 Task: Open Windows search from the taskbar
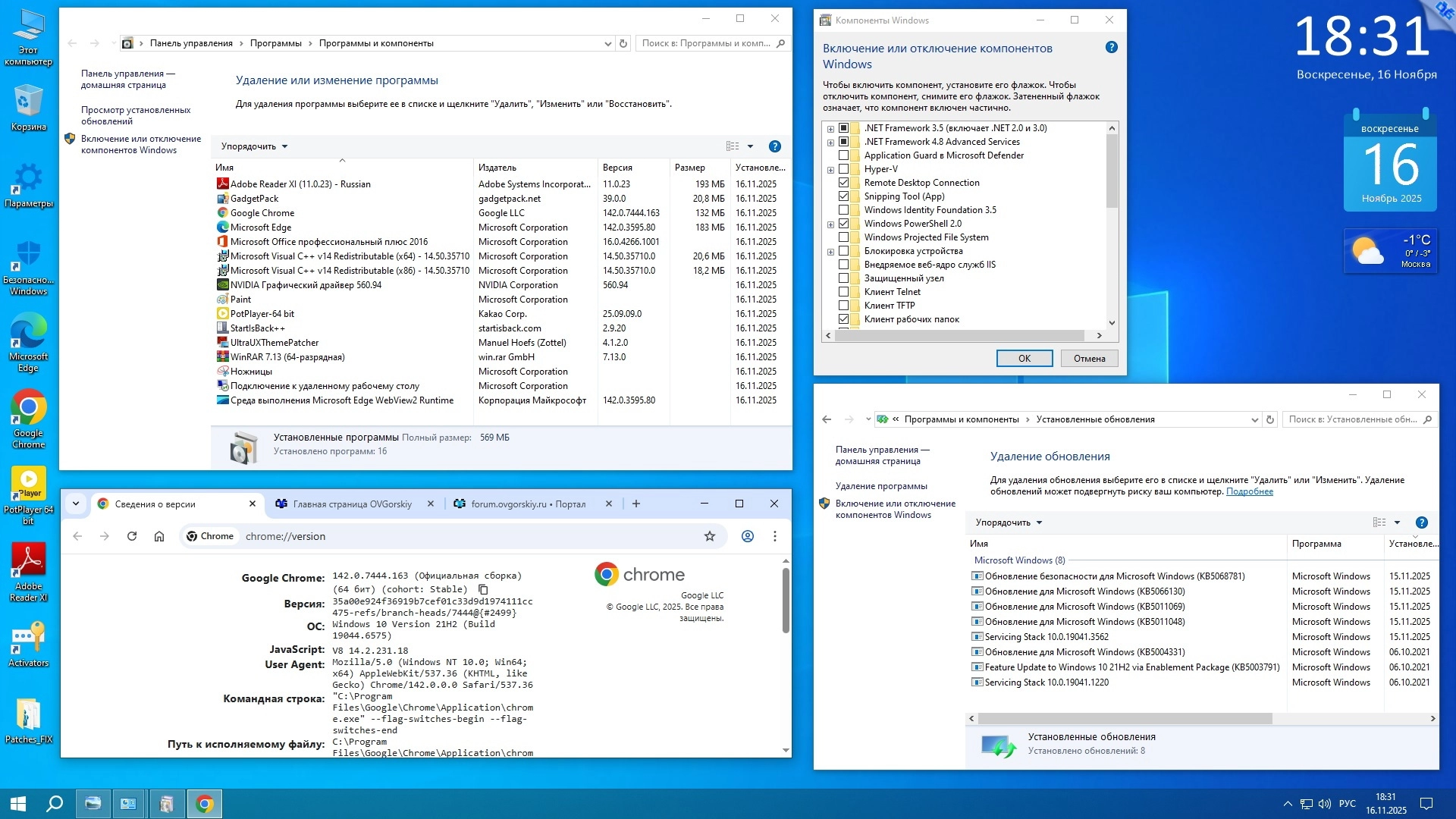(x=55, y=804)
